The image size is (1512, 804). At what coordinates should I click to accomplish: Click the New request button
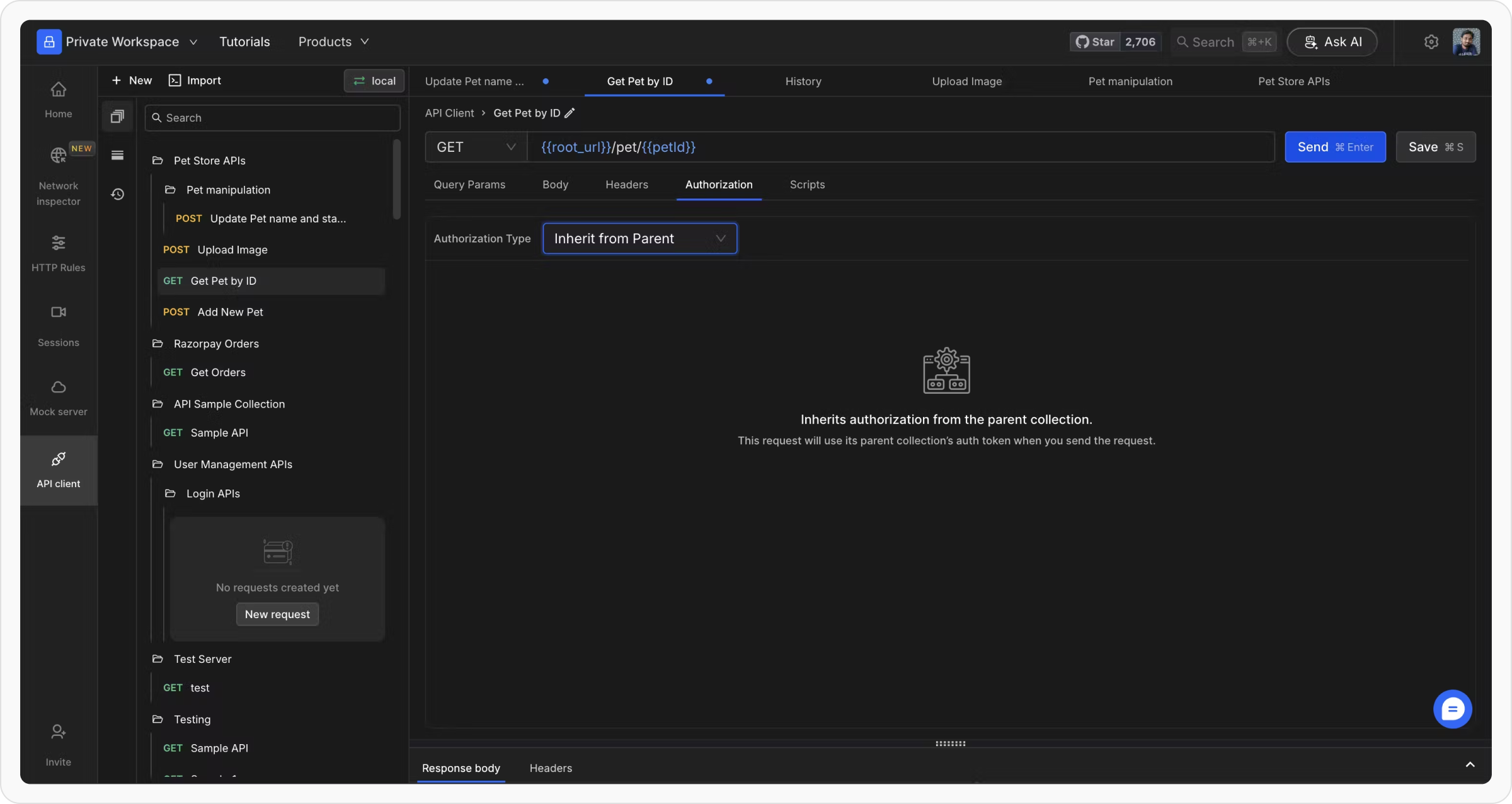click(x=277, y=614)
